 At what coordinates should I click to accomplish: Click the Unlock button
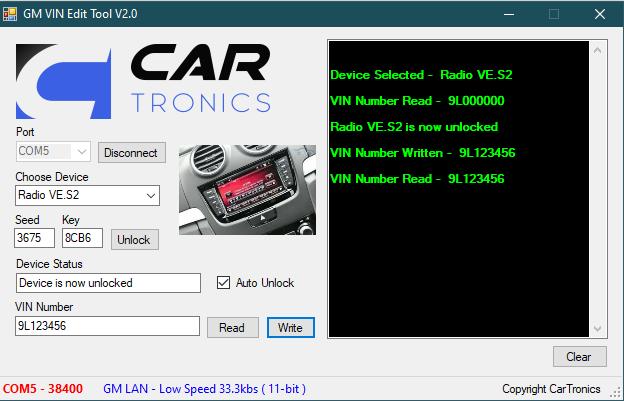(x=135, y=240)
